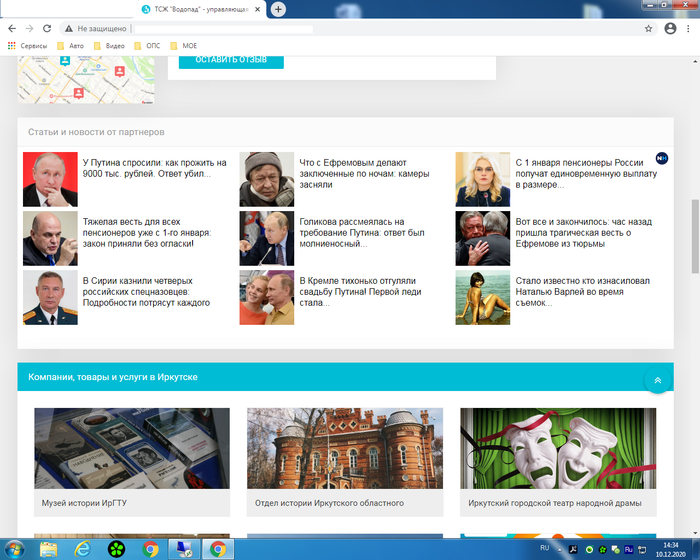Open the green flower ICQ taskbar icon
Viewport: 700px width, 560px height.
(x=117, y=549)
